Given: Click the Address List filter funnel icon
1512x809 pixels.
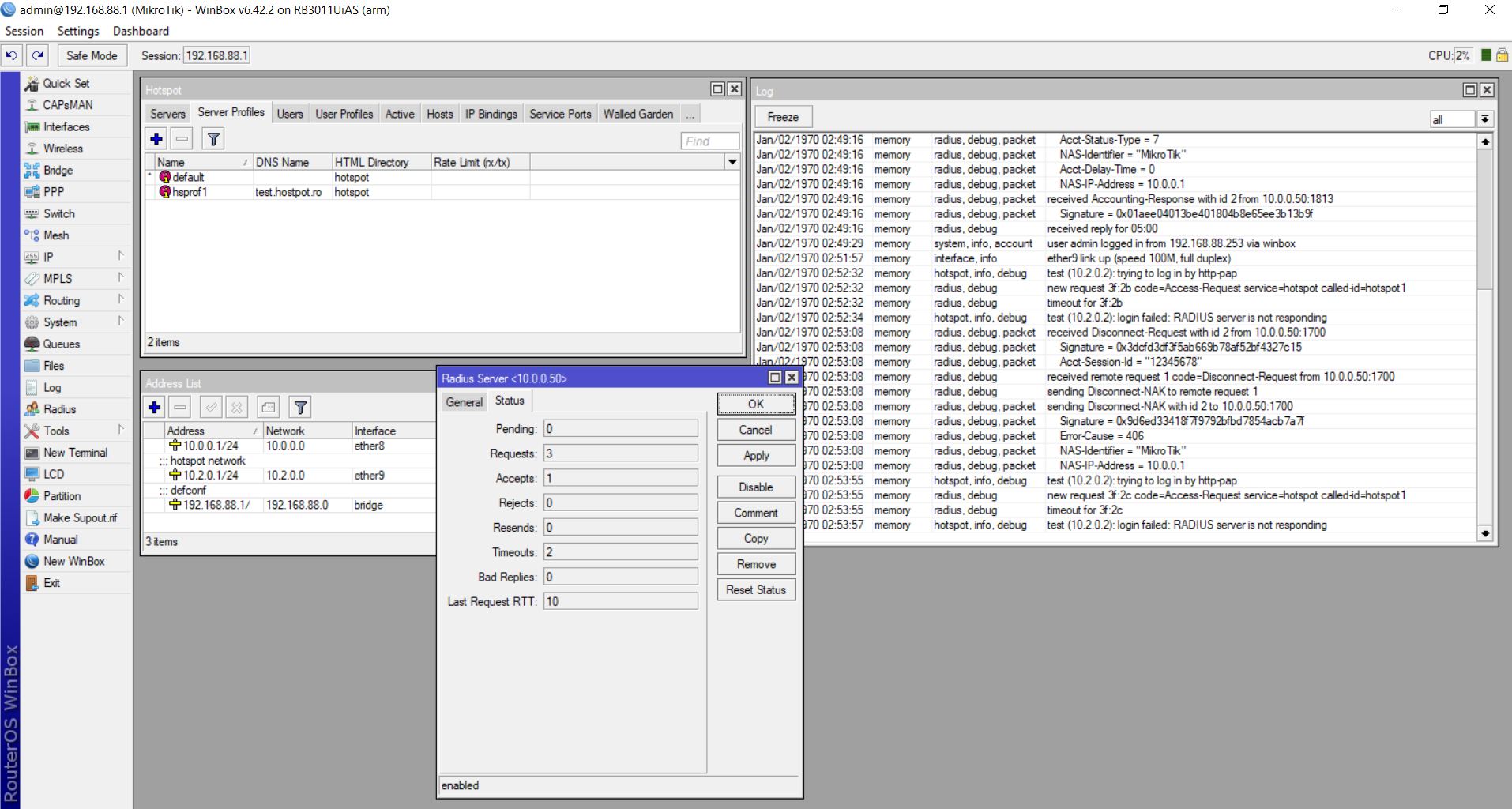Looking at the screenshot, I should (x=300, y=408).
